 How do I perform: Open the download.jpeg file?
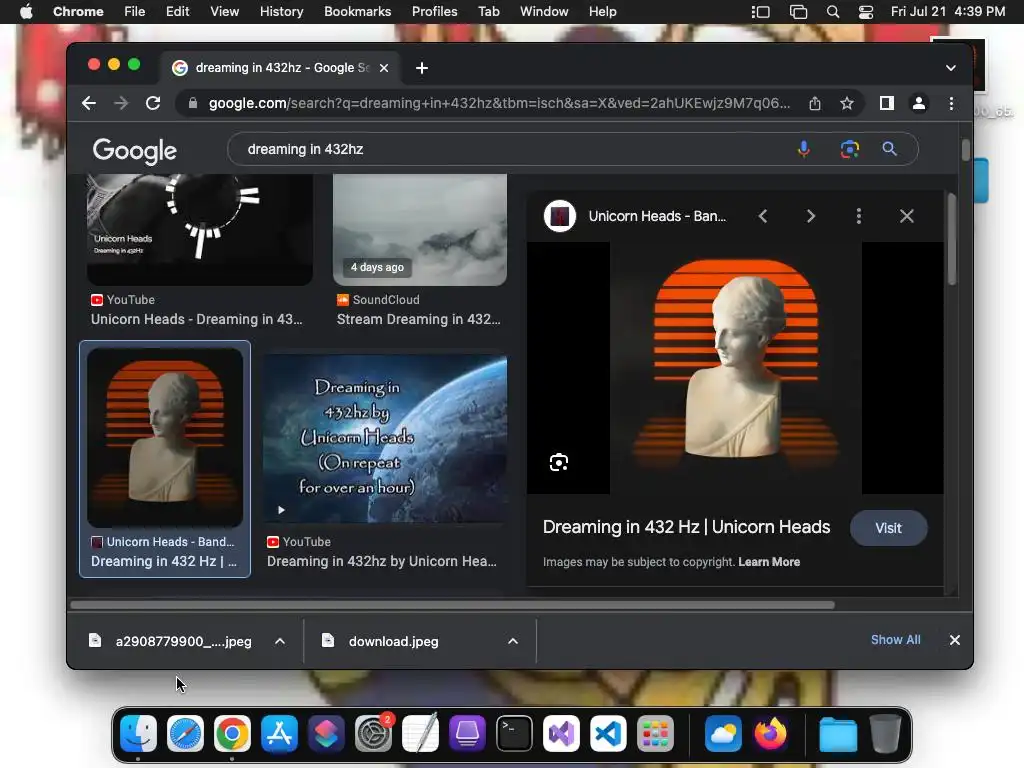point(393,641)
